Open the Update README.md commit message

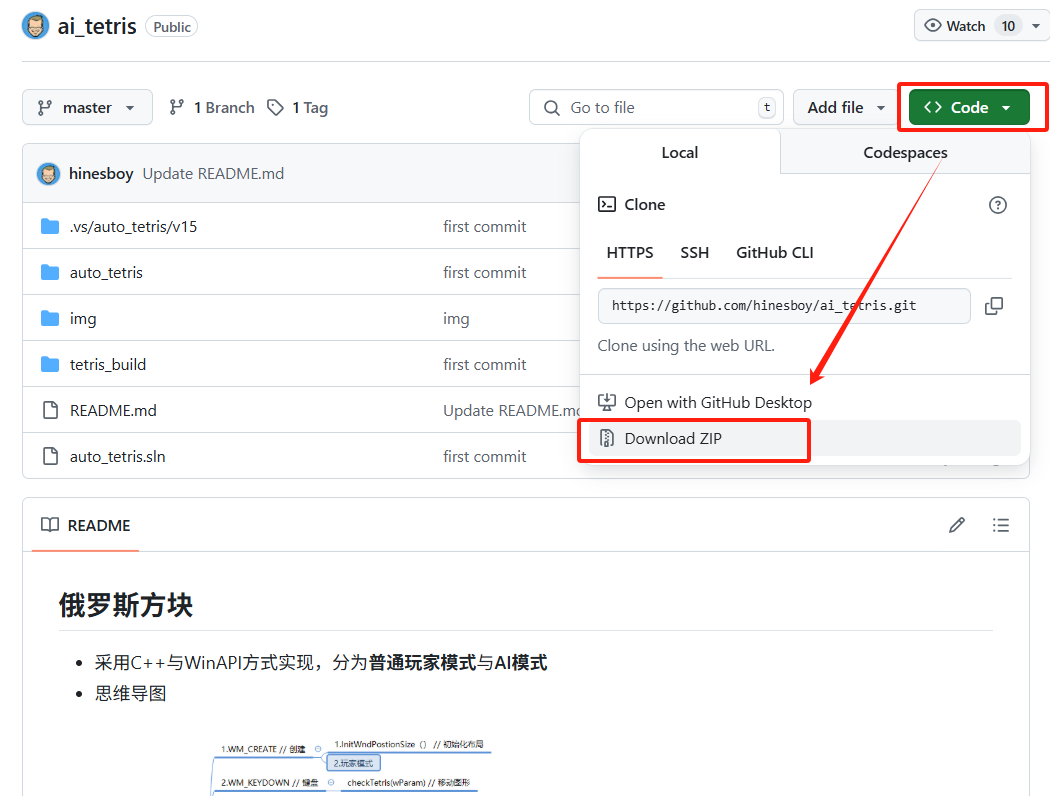click(x=213, y=174)
